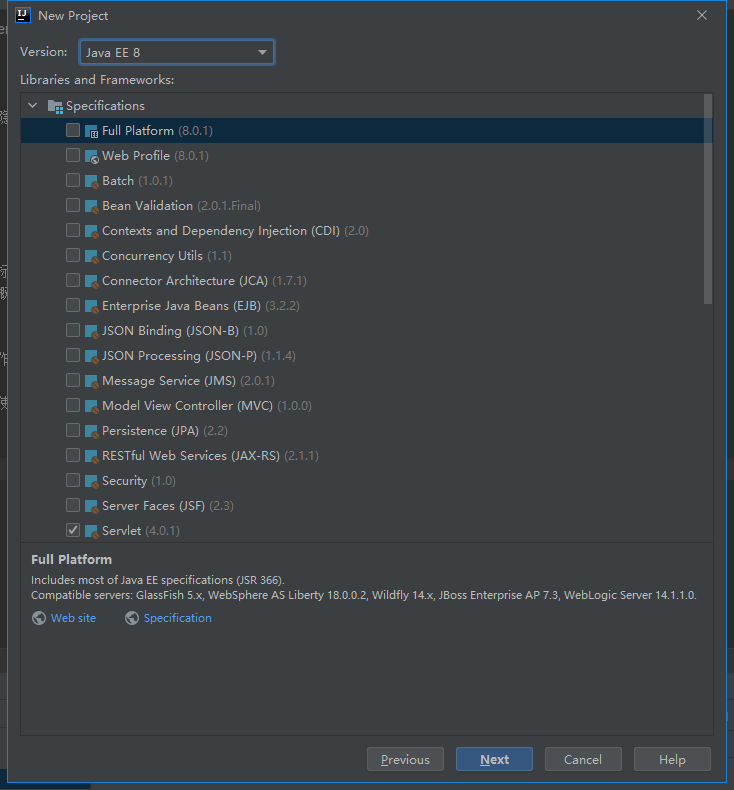Click the Servlet library icon

click(x=91, y=531)
